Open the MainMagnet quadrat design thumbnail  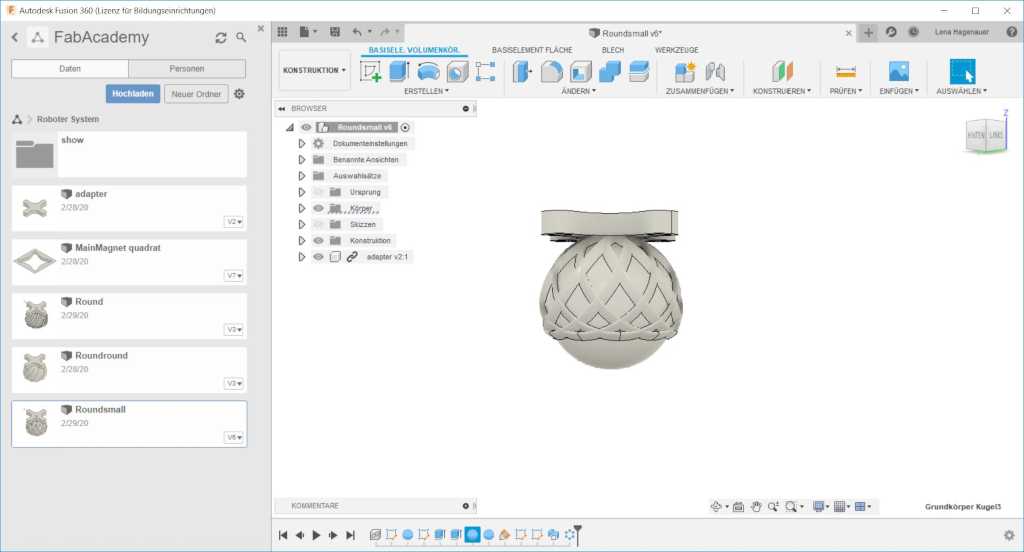click(35, 261)
